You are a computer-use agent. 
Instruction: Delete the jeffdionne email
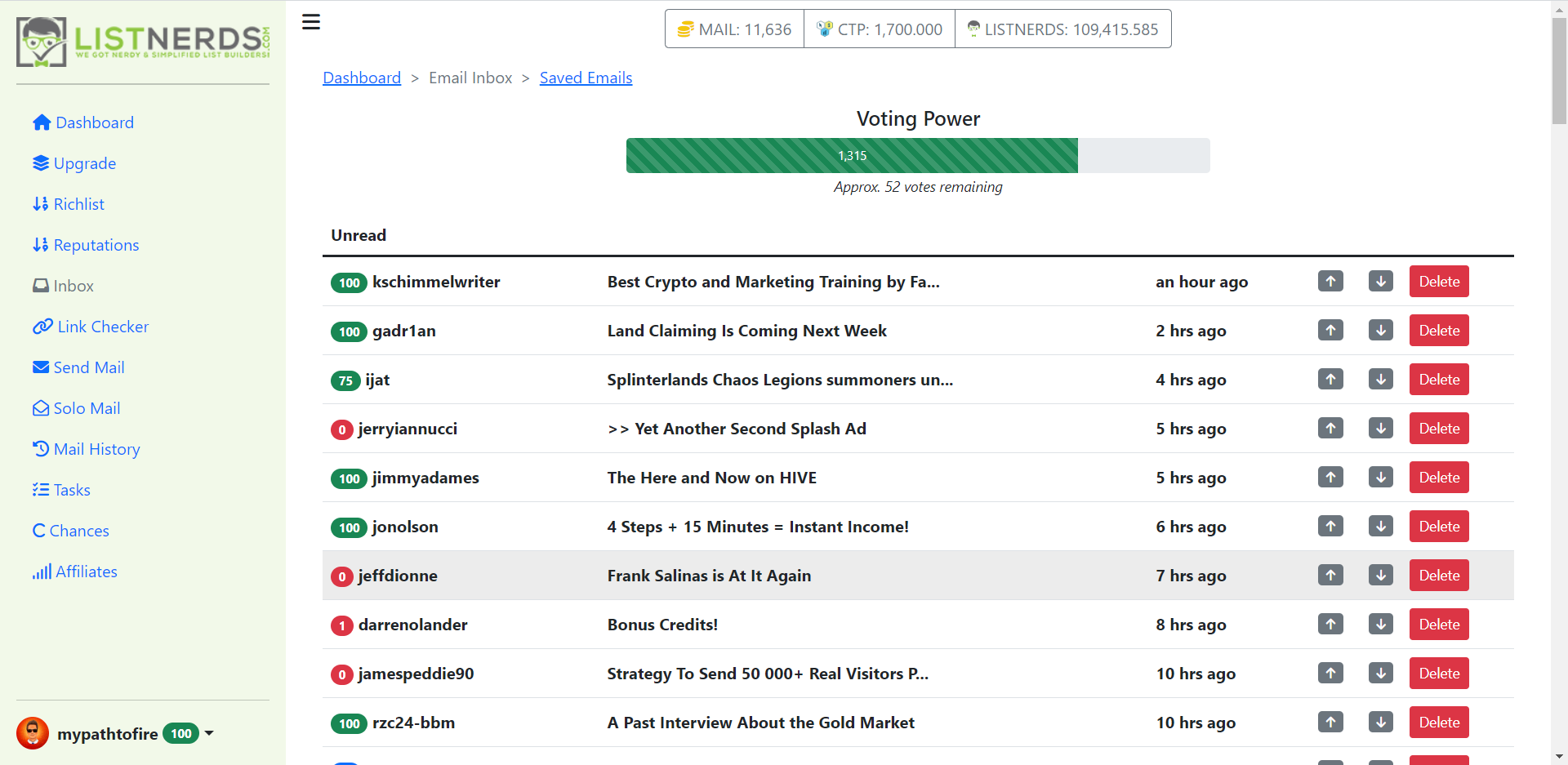(1439, 576)
